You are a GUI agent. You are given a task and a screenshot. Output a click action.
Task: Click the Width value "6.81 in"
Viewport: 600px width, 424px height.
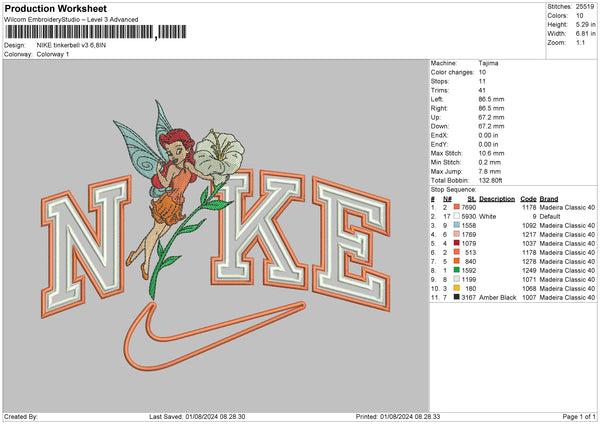(585, 34)
